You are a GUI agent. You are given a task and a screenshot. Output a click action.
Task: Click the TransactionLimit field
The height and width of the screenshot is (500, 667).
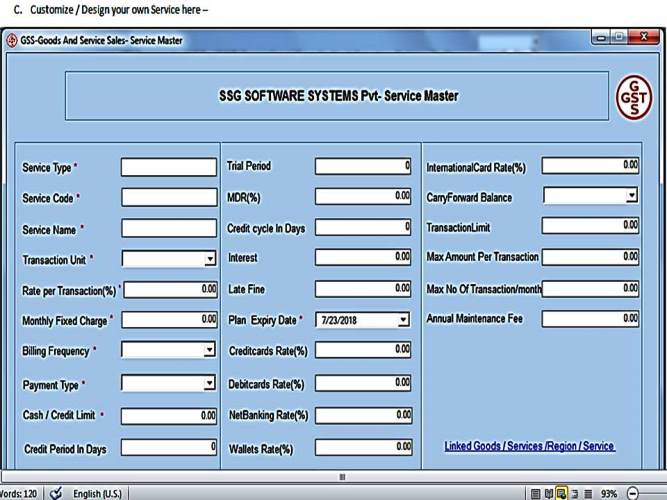[x=590, y=225]
